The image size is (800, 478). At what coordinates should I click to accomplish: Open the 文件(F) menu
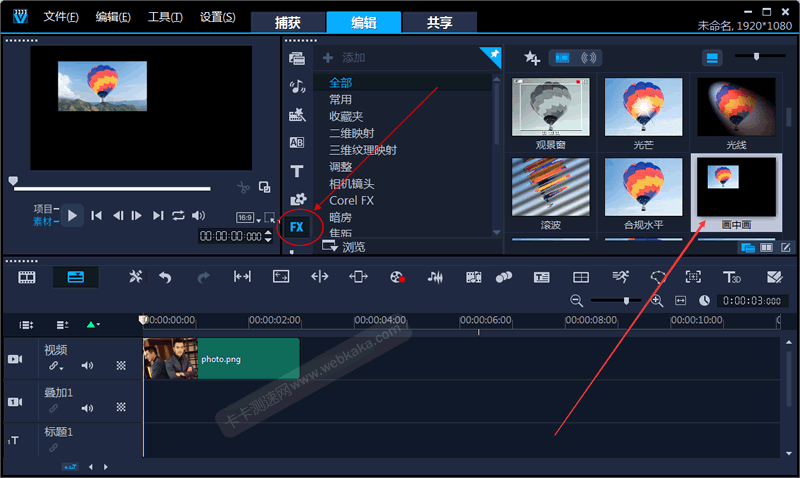61,17
